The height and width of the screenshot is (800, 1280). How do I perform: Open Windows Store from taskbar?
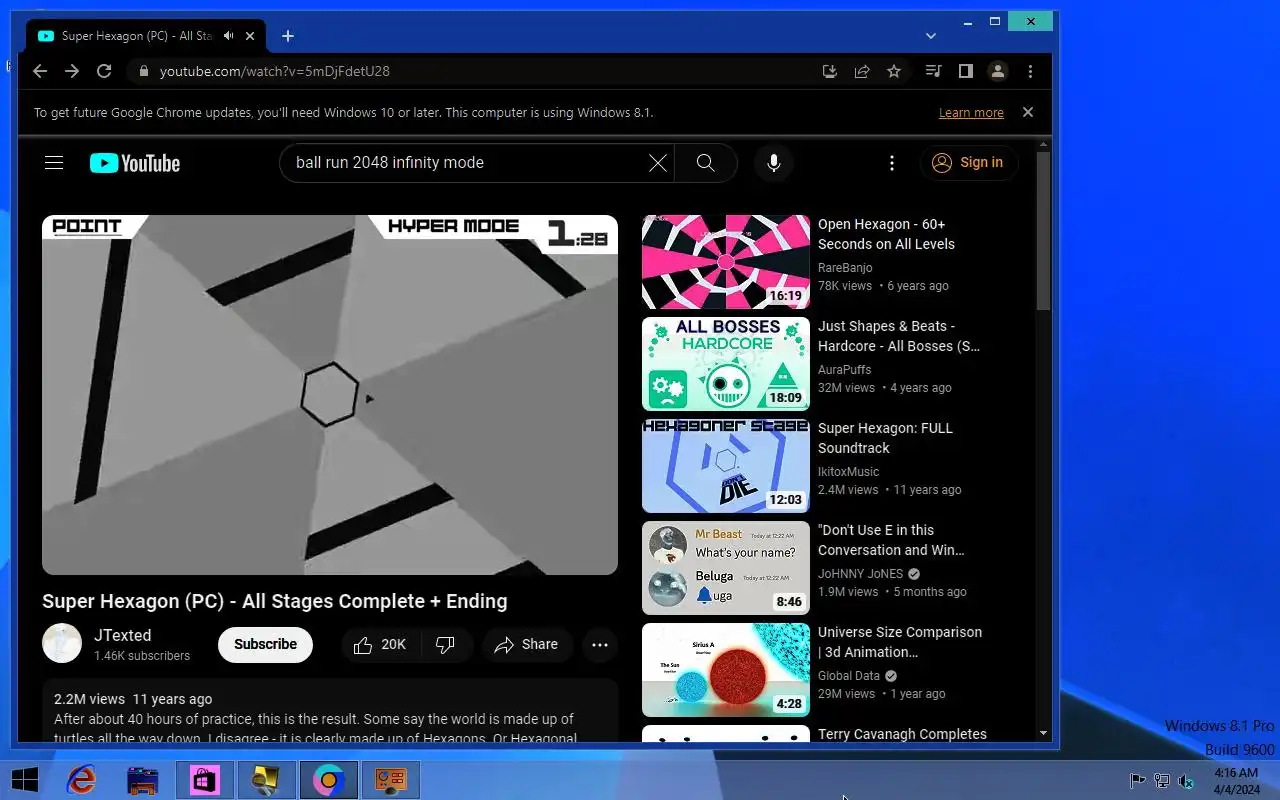[x=205, y=780]
